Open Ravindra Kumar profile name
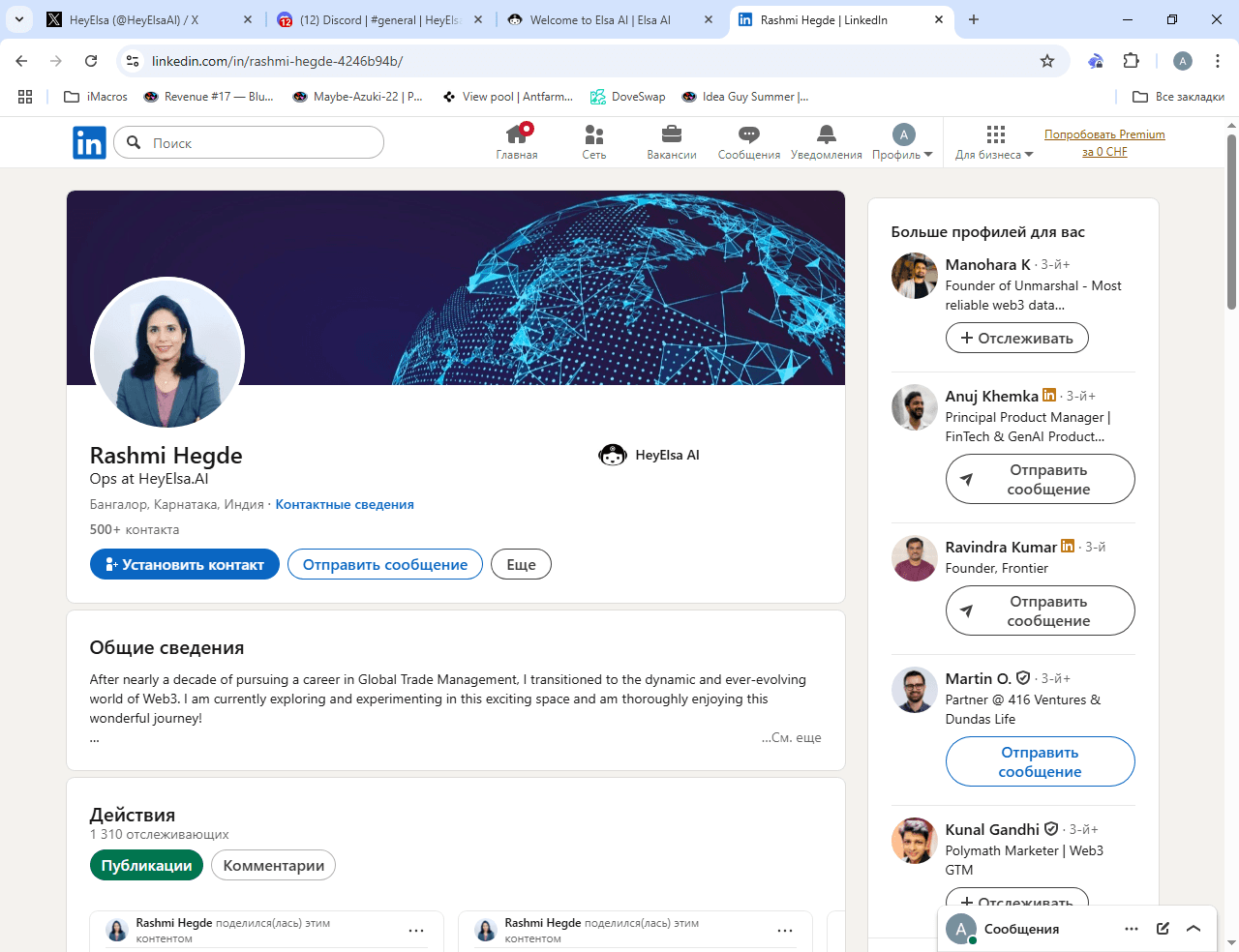The width and height of the screenshot is (1239, 952). tap(1001, 547)
